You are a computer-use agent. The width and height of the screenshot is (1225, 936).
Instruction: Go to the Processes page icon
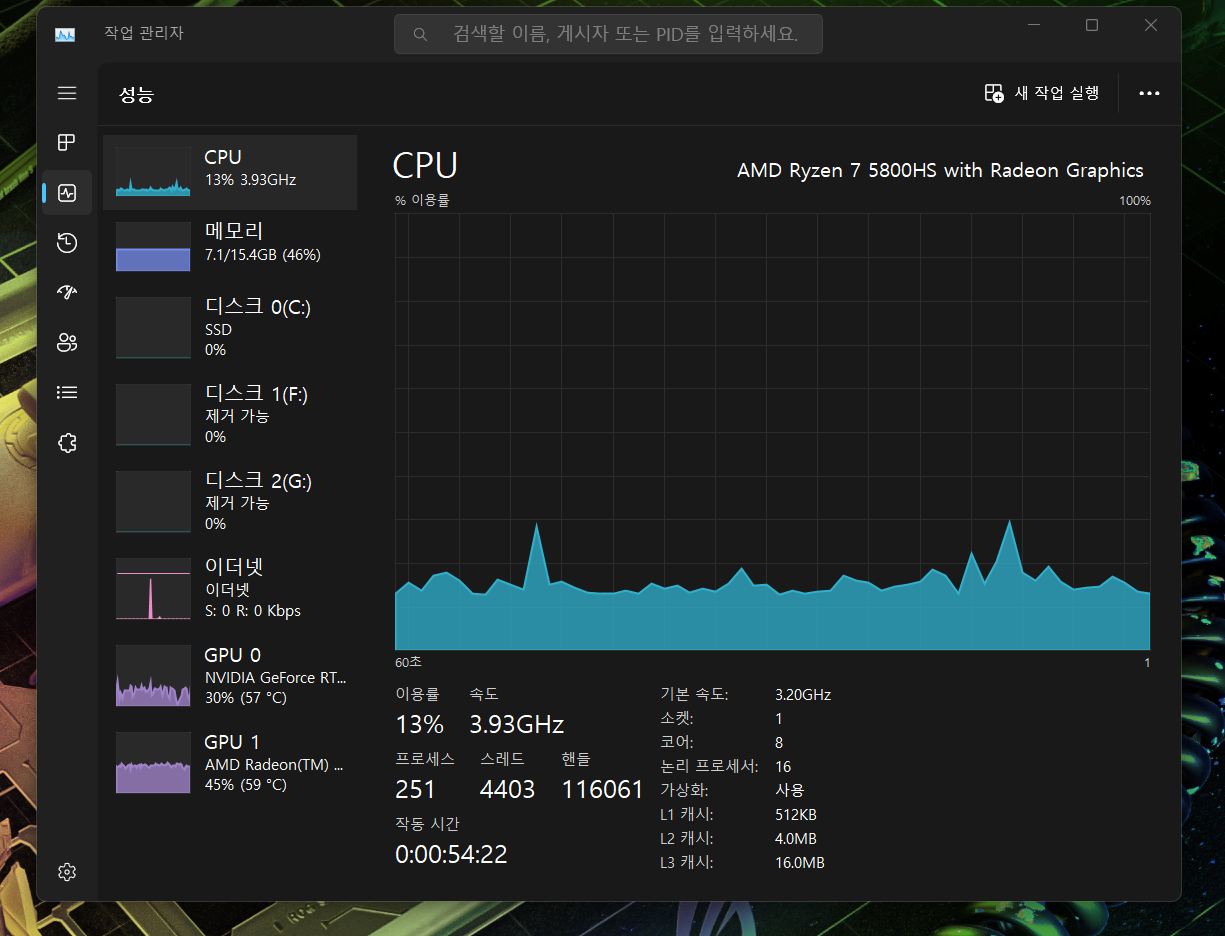[67, 143]
